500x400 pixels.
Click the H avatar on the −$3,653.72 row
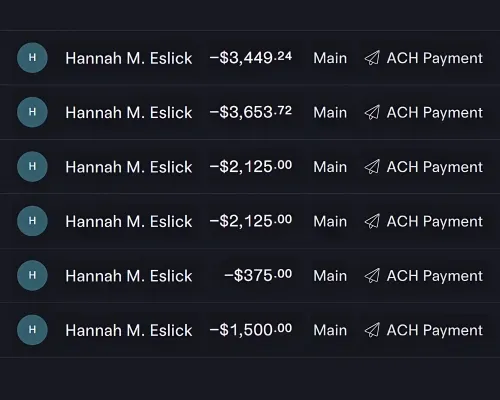pyautogui.click(x=32, y=112)
